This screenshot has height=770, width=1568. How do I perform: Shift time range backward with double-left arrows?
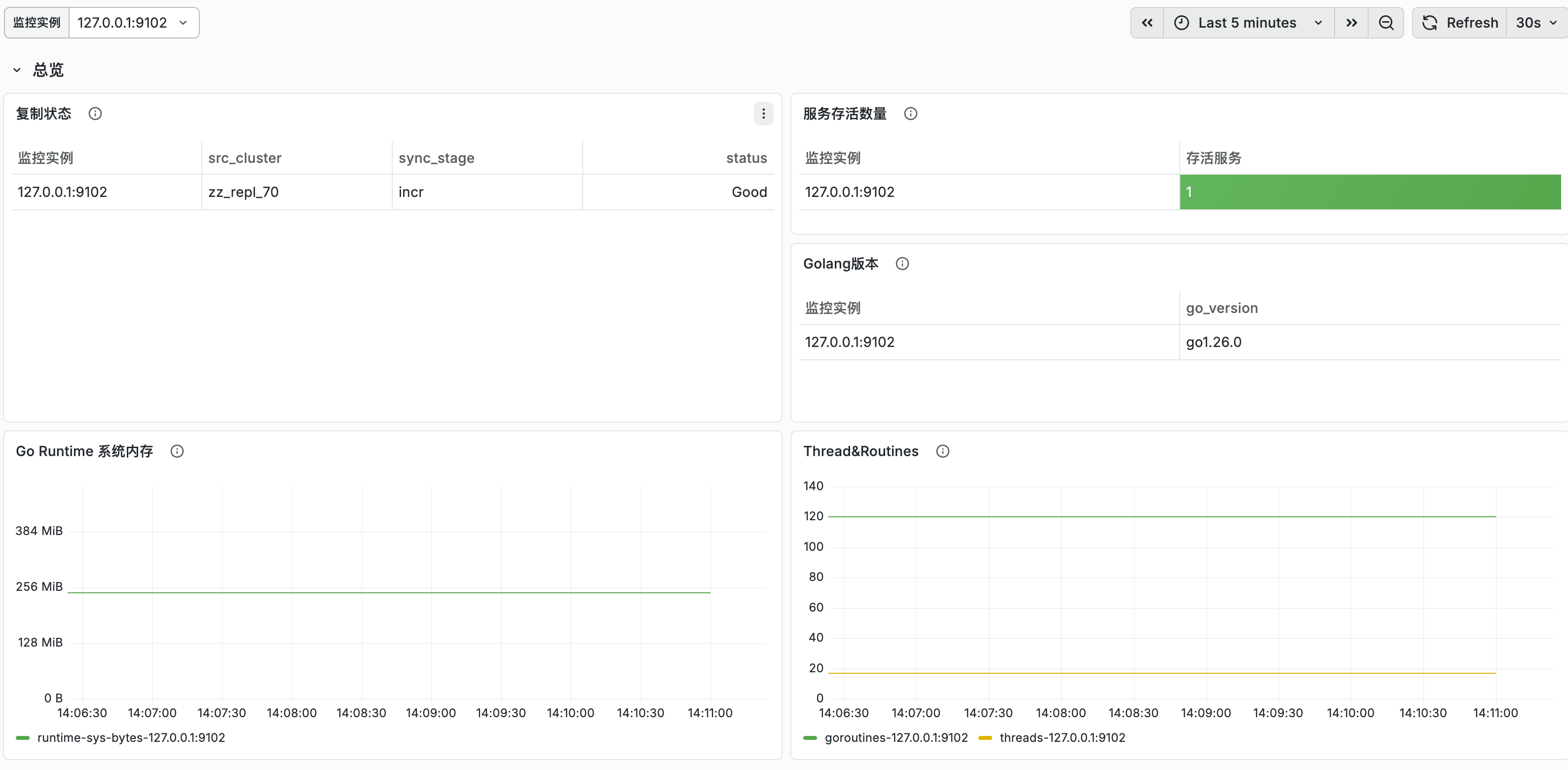[x=1147, y=23]
